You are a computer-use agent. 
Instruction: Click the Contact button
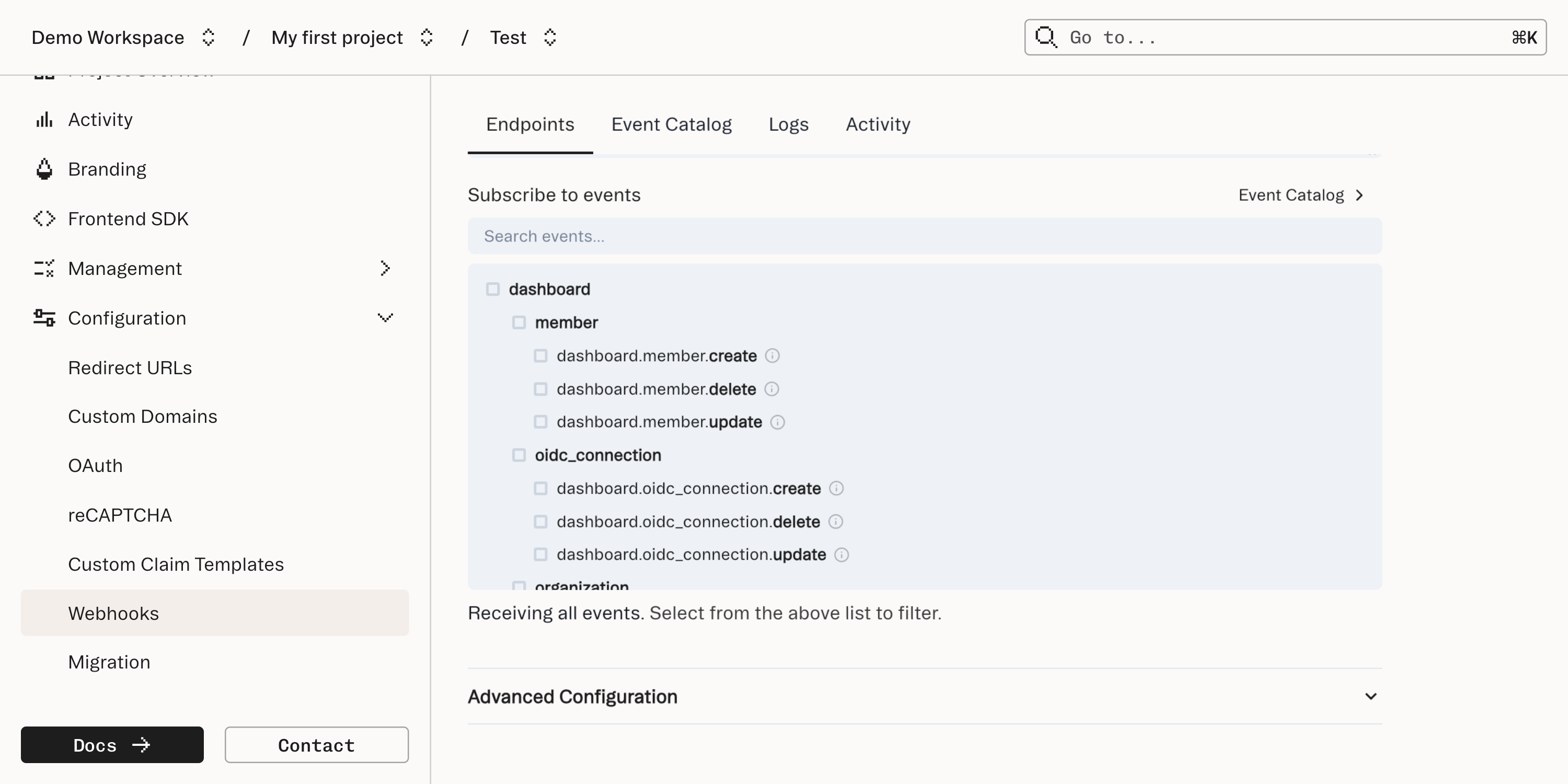point(316,745)
